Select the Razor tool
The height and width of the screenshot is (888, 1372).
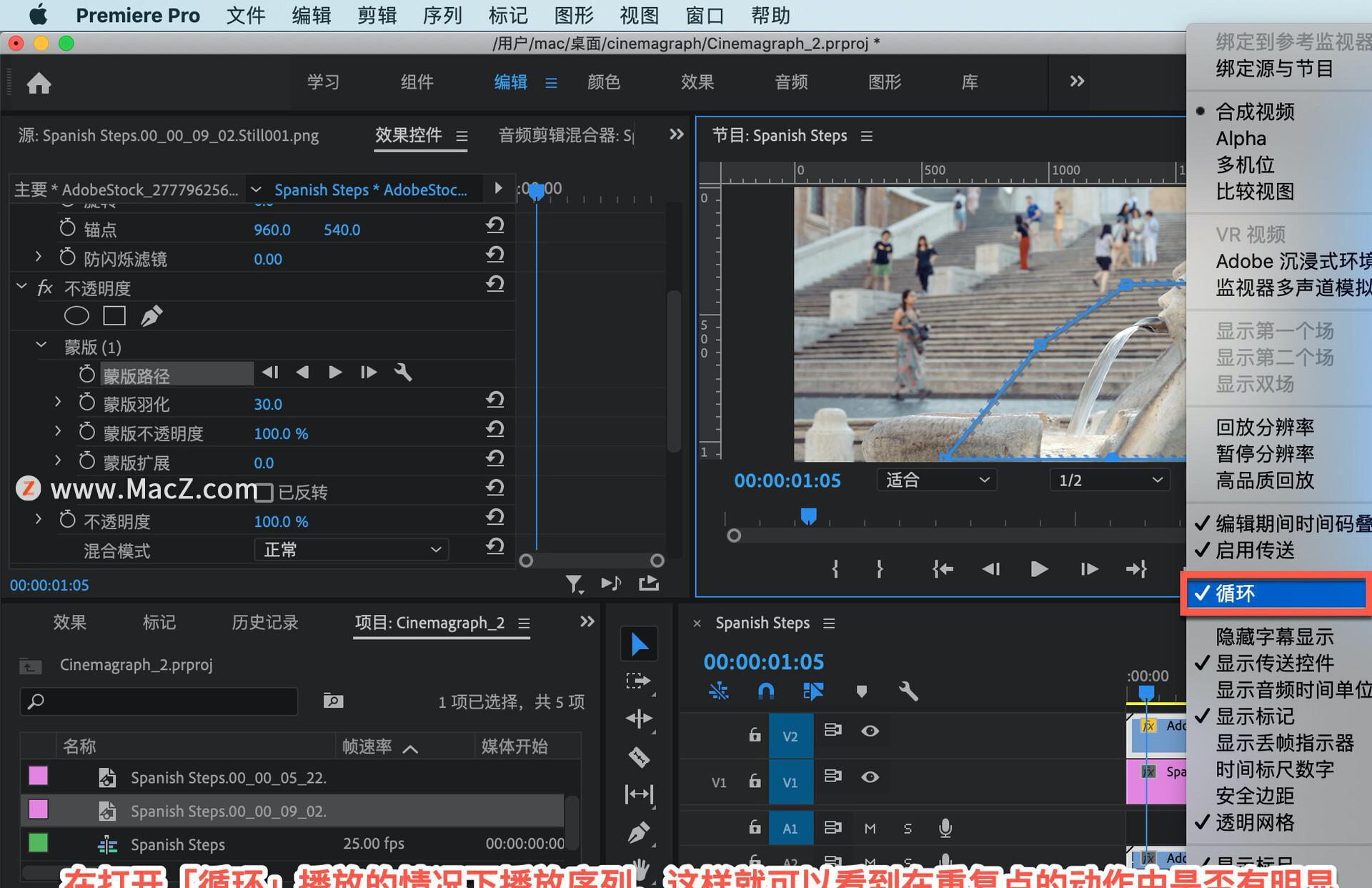639,756
